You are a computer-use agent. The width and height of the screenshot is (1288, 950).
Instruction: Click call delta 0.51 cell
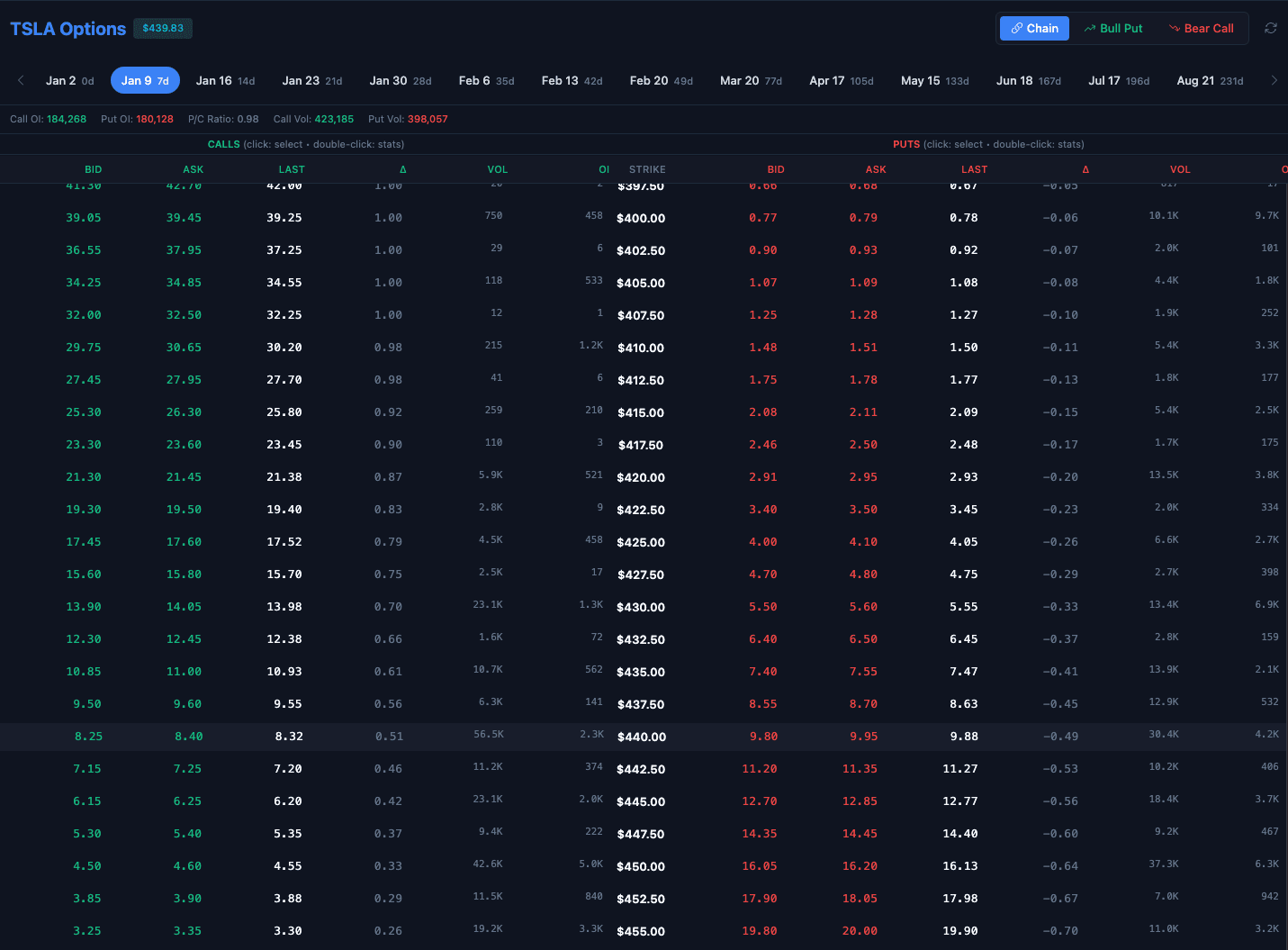pyautogui.click(x=389, y=737)
